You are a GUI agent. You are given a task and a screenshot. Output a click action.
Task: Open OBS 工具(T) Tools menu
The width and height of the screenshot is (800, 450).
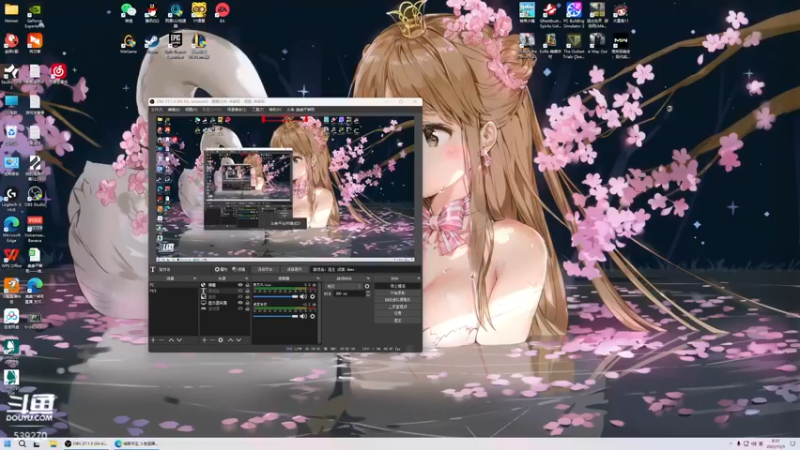pos(258,109)
